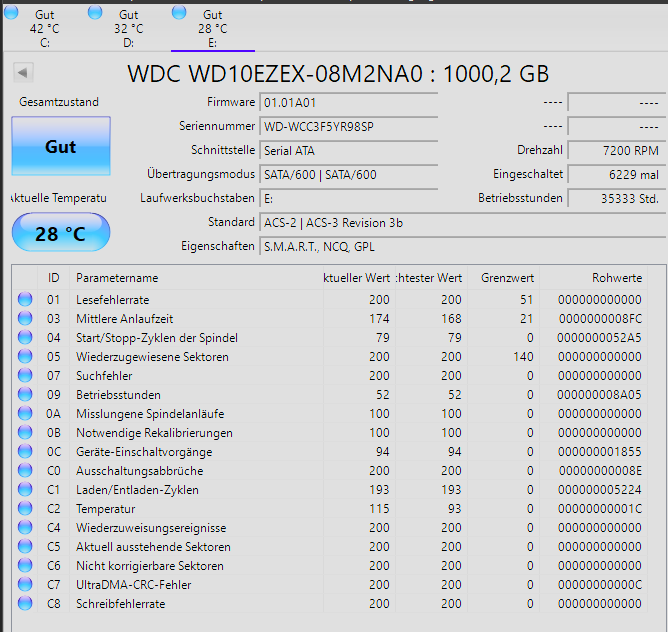Click the Schnittstelle field Serial ATA
This screenshot has height=632, width=668.
(x=349, y=150)
